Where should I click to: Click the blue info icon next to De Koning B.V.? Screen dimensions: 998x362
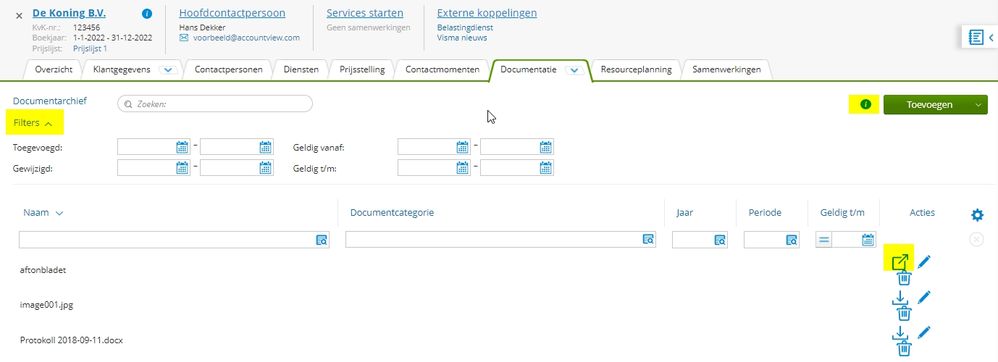(147, 13)
